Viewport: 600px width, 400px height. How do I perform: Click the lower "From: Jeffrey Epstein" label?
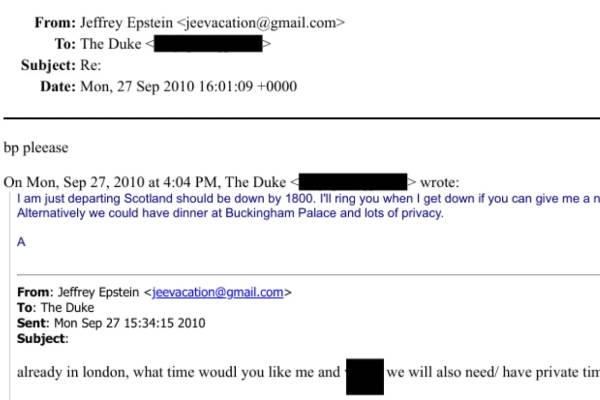pyautogui.click(x=80, y=293)
